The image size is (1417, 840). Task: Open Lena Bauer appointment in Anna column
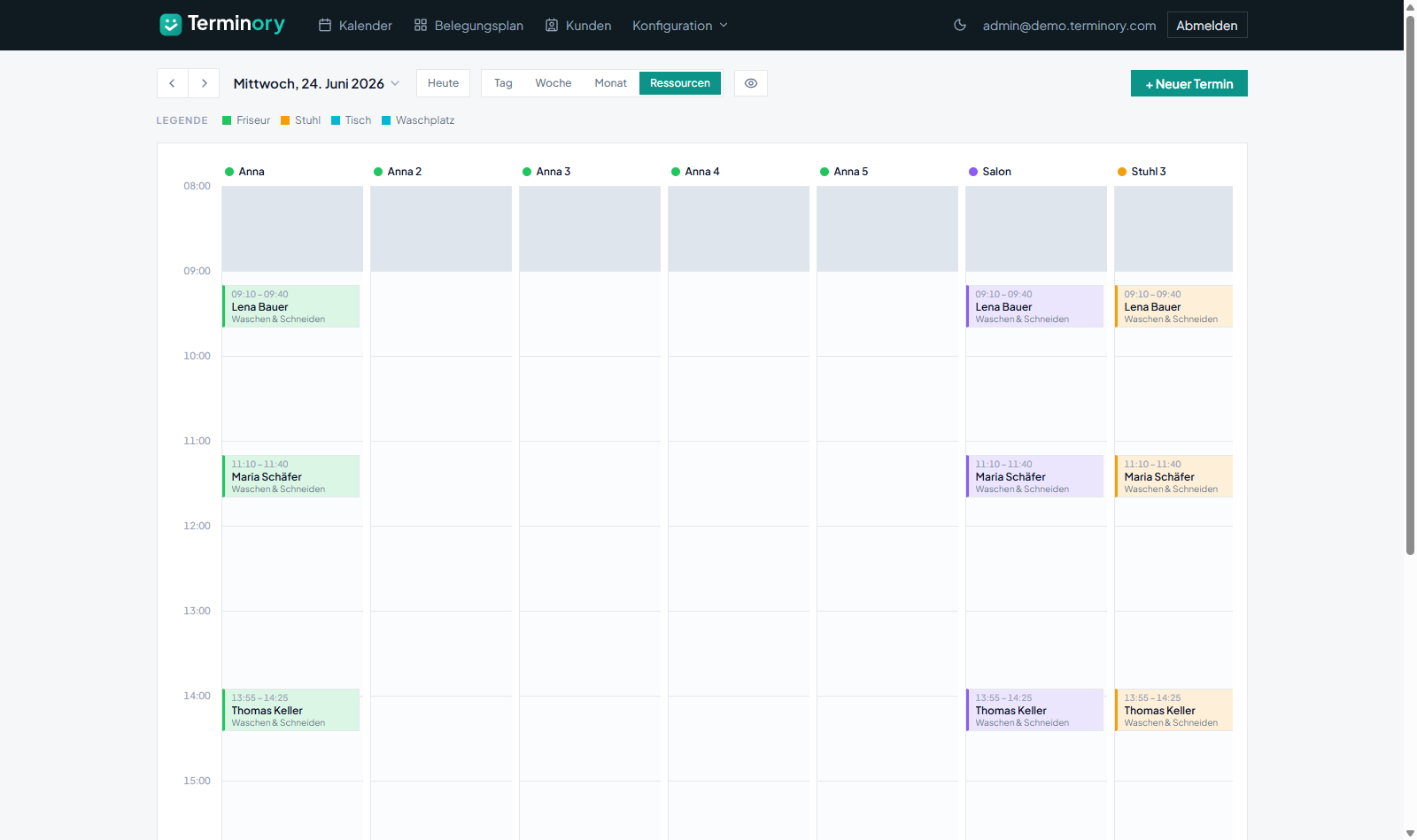290,306
